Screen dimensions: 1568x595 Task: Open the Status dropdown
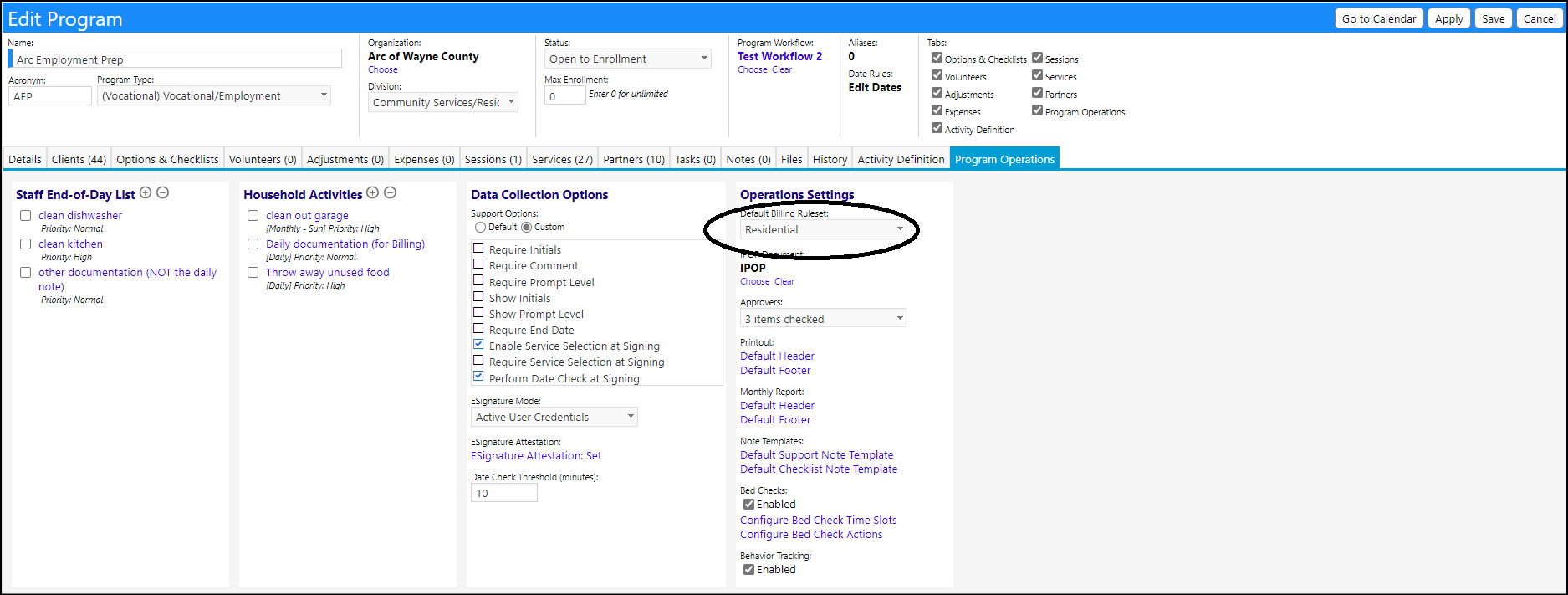tap(628, 59)
